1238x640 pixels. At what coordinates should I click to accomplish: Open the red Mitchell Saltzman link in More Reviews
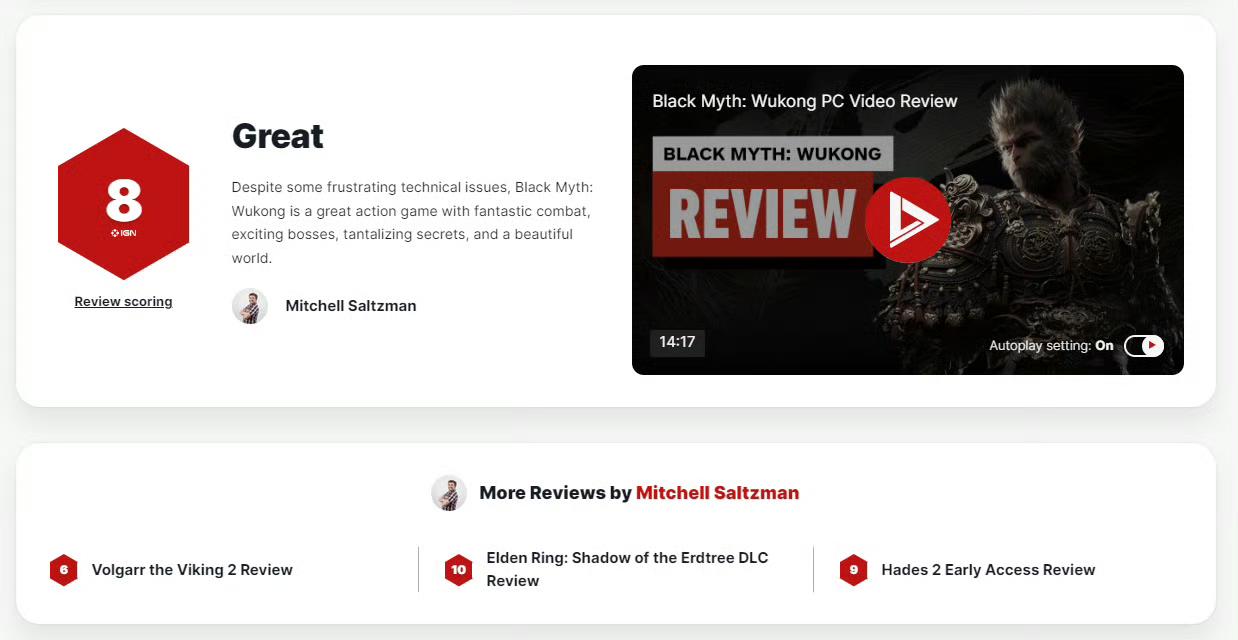point(717,493)
